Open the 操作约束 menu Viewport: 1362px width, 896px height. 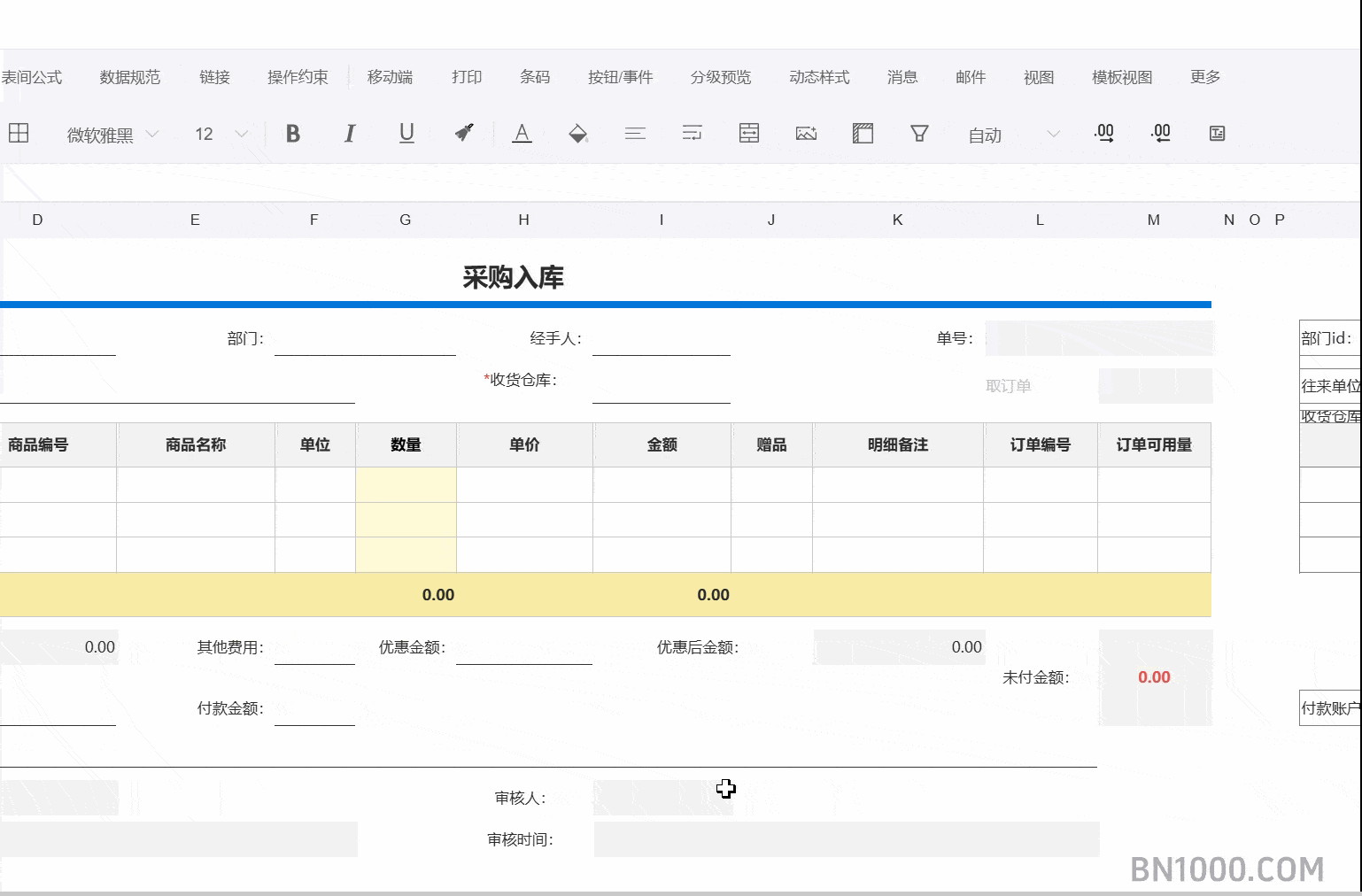(x=298, y=77)
